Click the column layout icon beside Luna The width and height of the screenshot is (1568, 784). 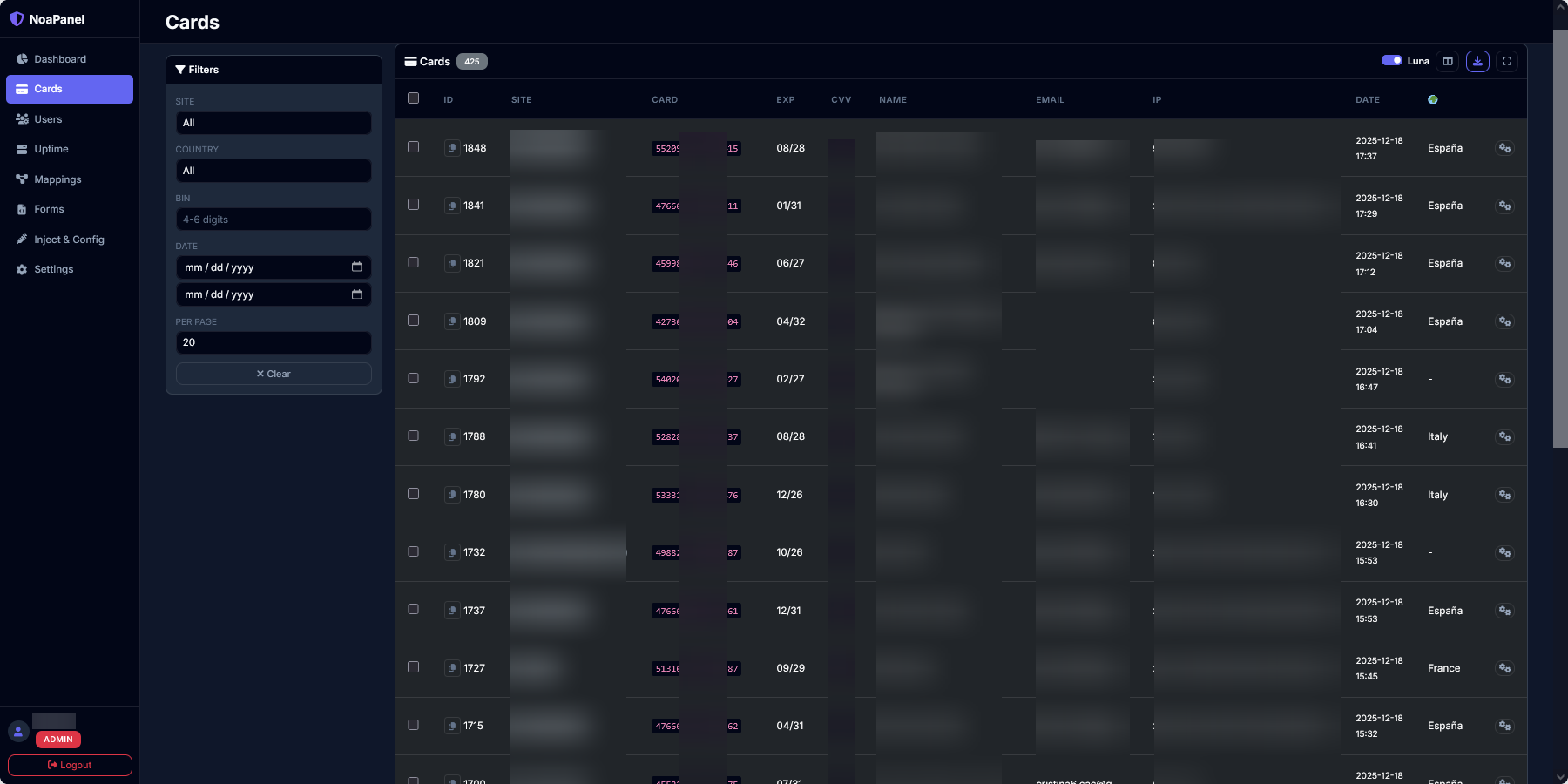point(1448,61)
